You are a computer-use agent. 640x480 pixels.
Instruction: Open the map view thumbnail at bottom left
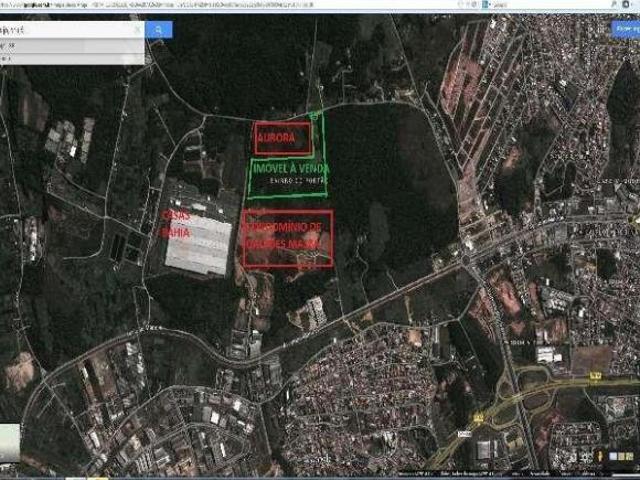coord(10,441)
